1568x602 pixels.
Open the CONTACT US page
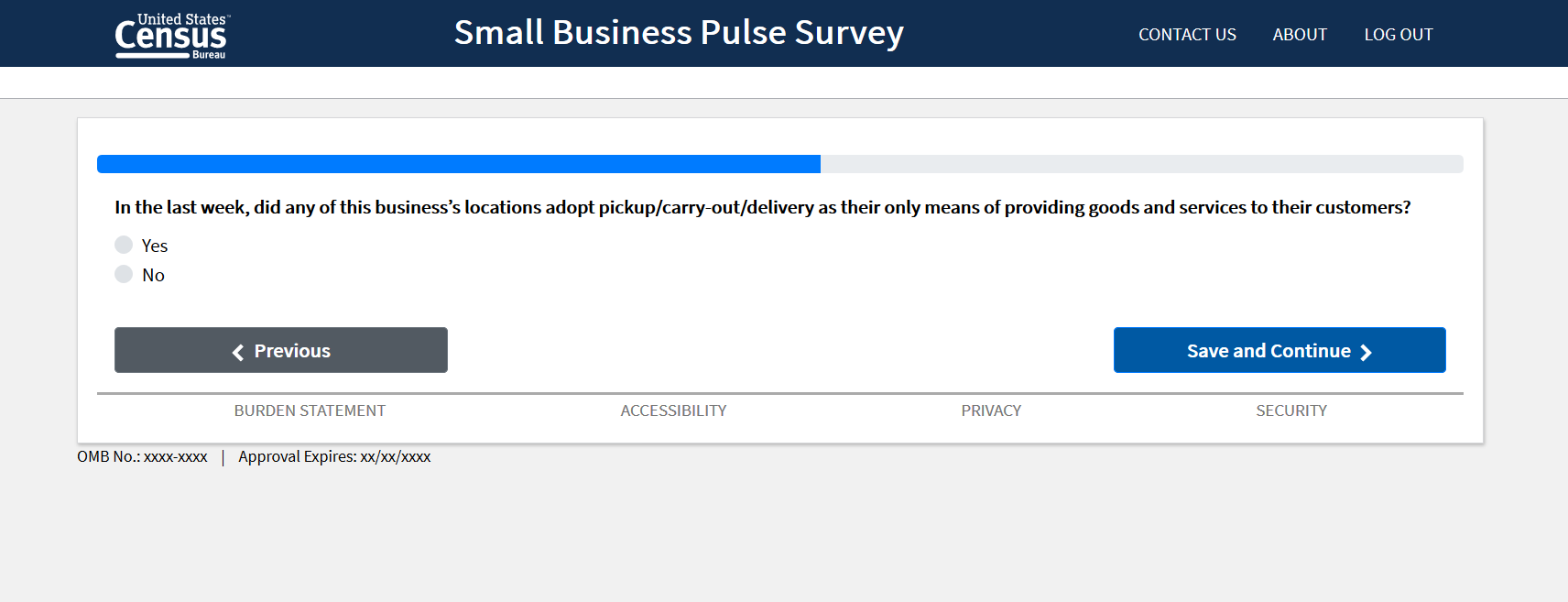click(x=1187, y=35)
